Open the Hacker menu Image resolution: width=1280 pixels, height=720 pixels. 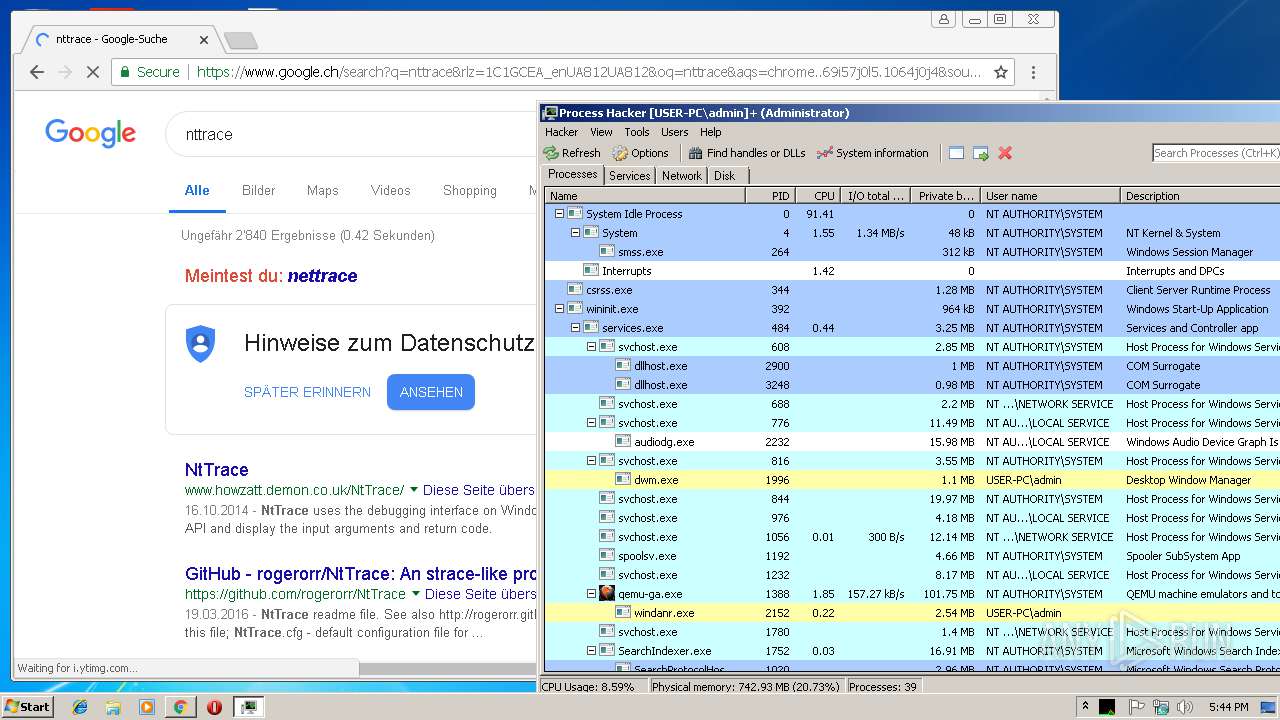(561, 132)
